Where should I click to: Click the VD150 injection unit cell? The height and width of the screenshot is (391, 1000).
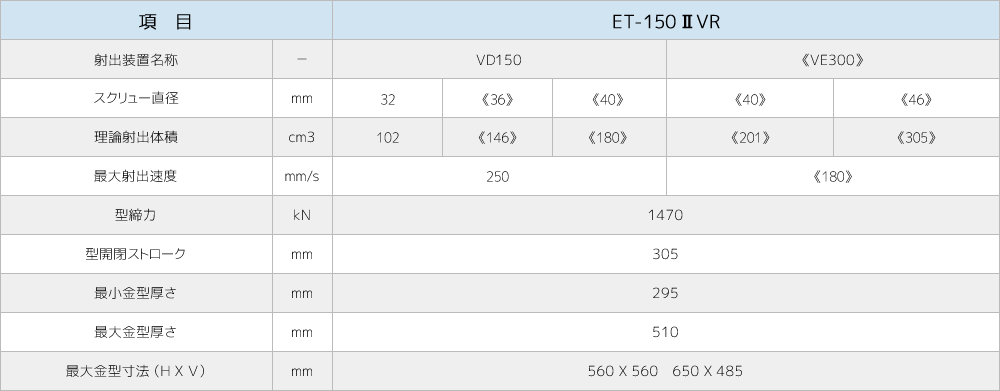coord(499,60)
